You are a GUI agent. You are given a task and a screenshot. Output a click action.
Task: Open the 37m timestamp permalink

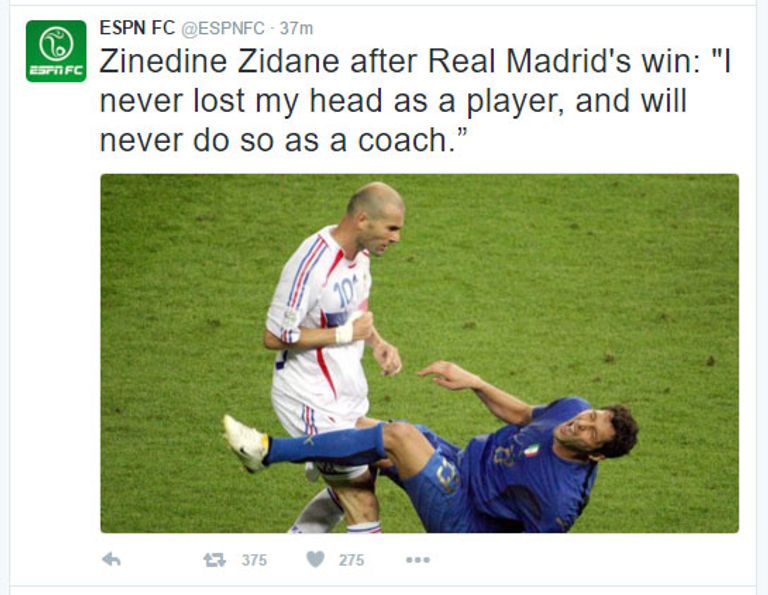coord(296,28)
